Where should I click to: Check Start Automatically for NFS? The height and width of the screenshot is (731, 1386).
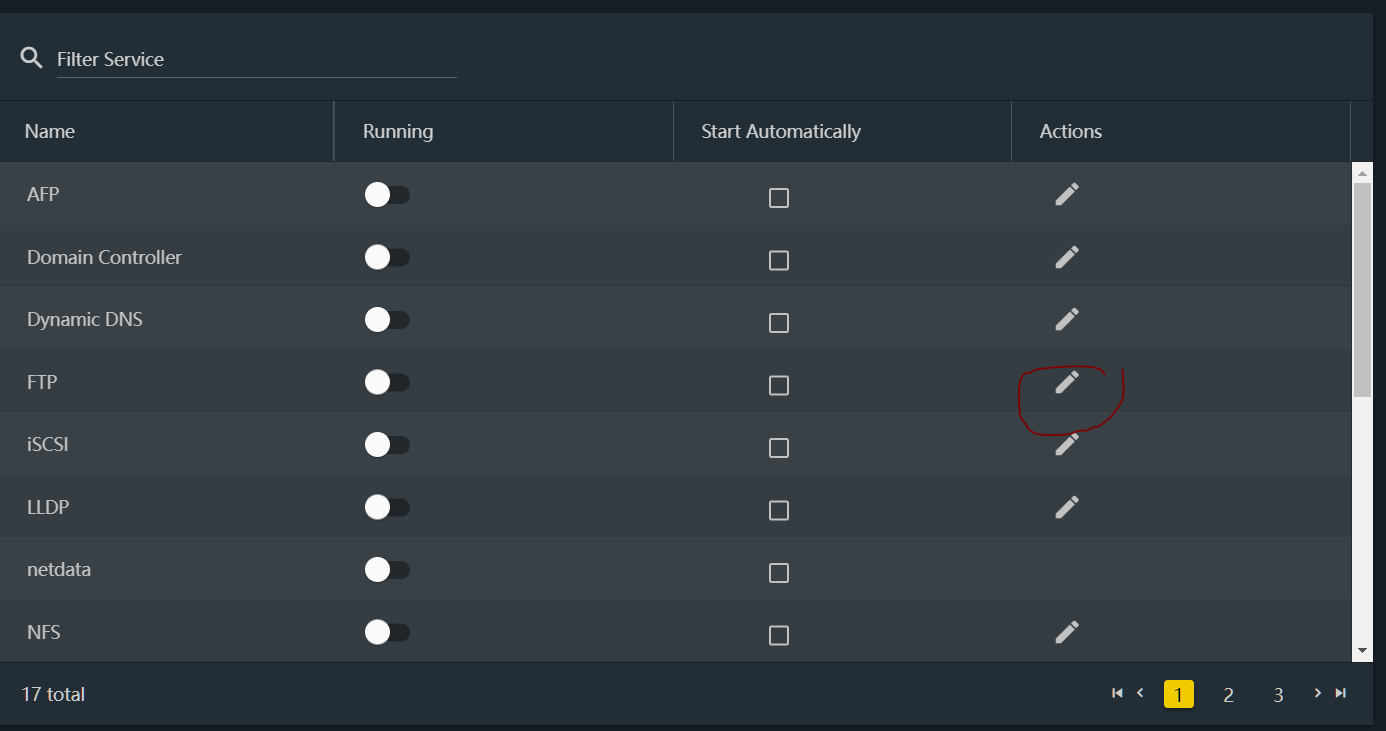coord(779,635)
